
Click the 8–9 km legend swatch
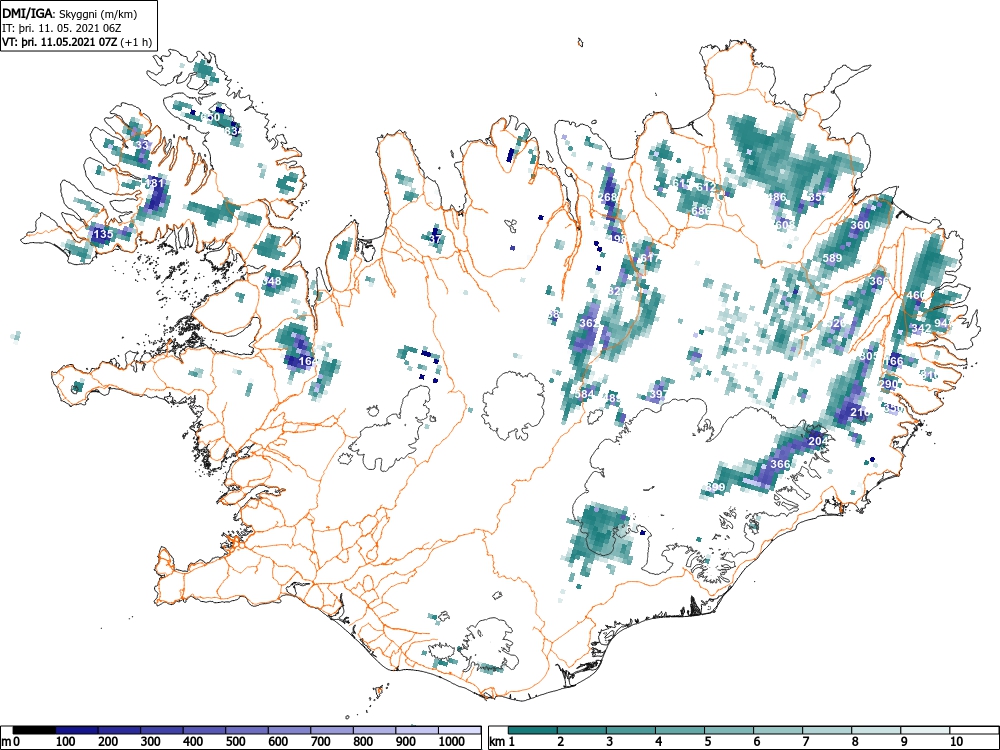pyautogui.click(x=876, y=730)
